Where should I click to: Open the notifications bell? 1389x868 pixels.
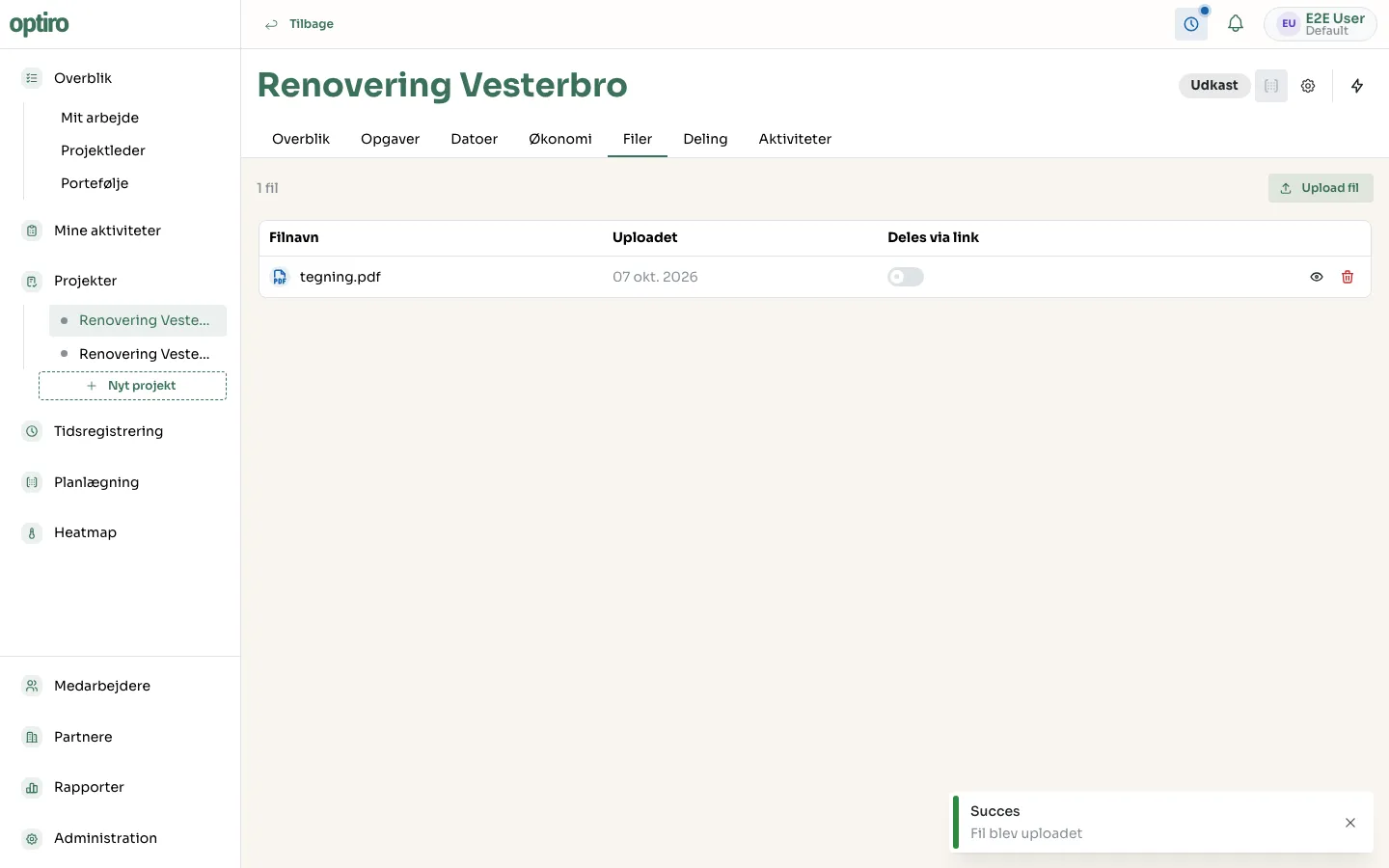(x=1236, y=24)
